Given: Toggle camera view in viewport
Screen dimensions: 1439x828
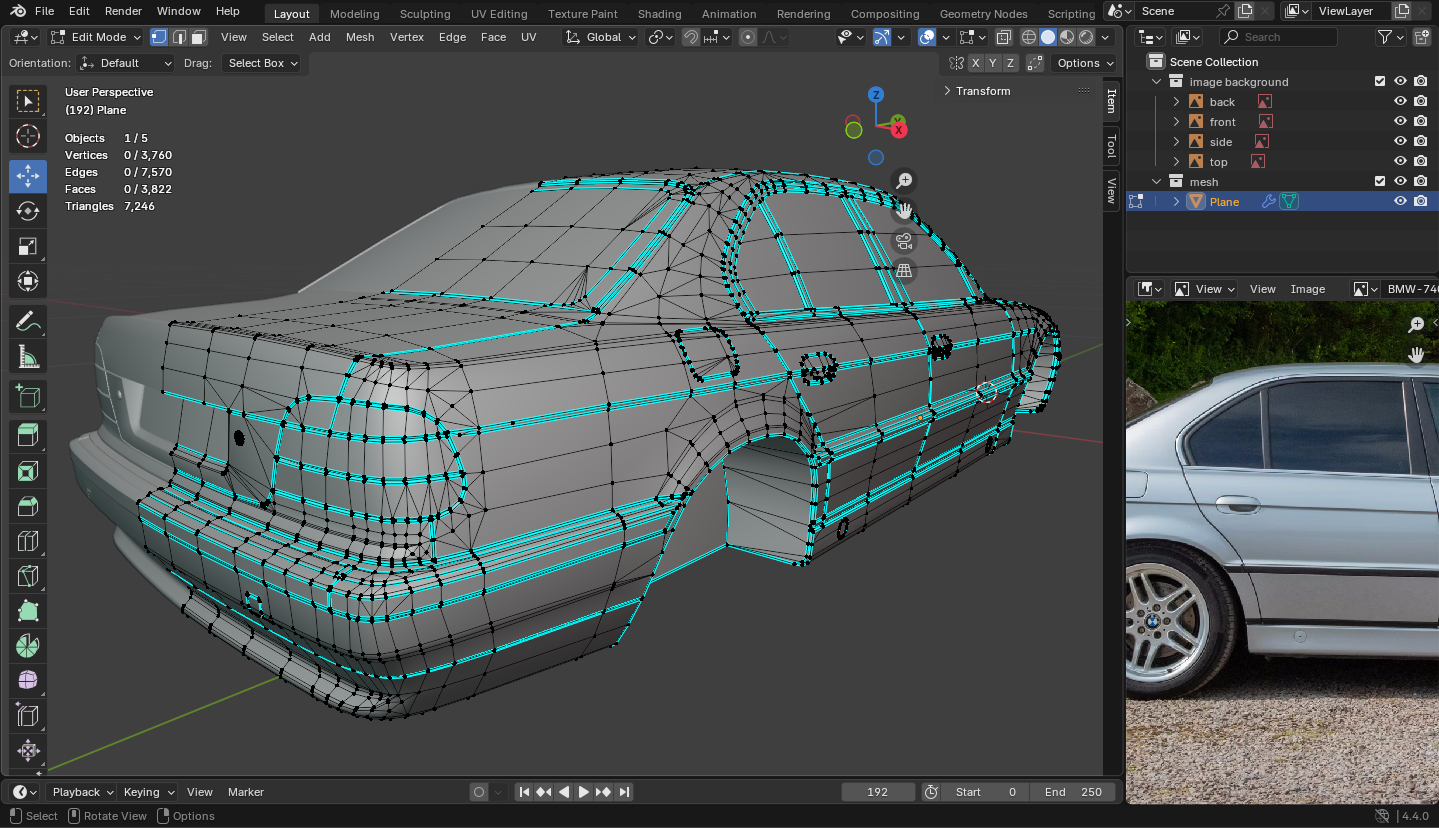Looking at the screenshot, I should click(904, 241).
